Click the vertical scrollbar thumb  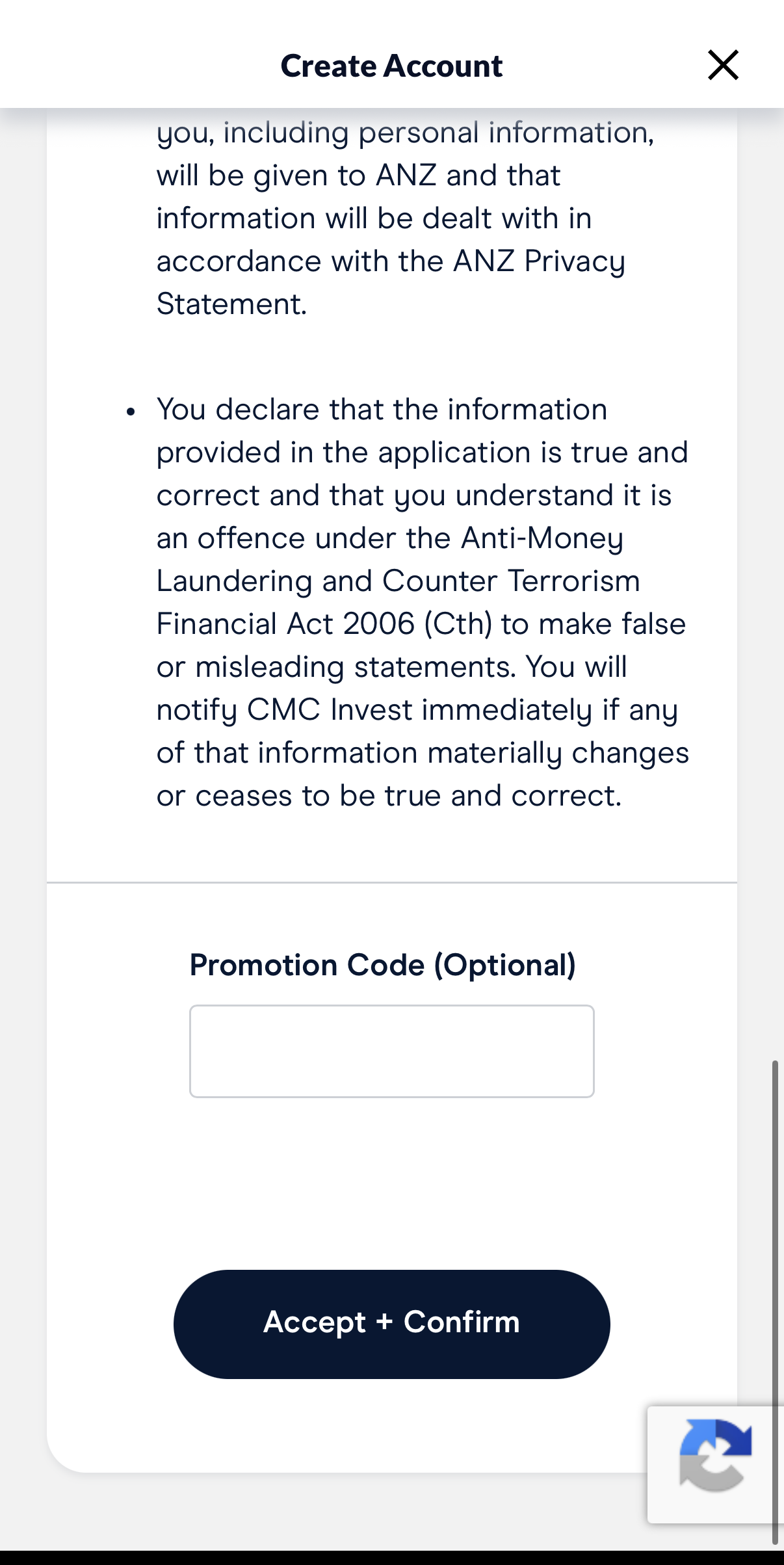point(774,1300)
